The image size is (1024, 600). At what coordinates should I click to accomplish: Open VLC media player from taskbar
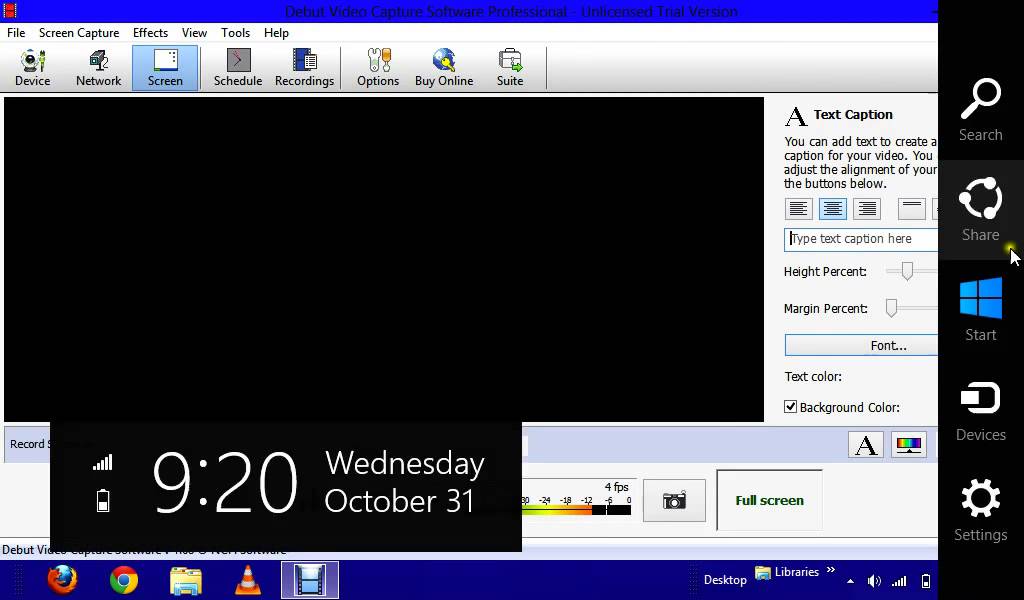pos(248,580)
